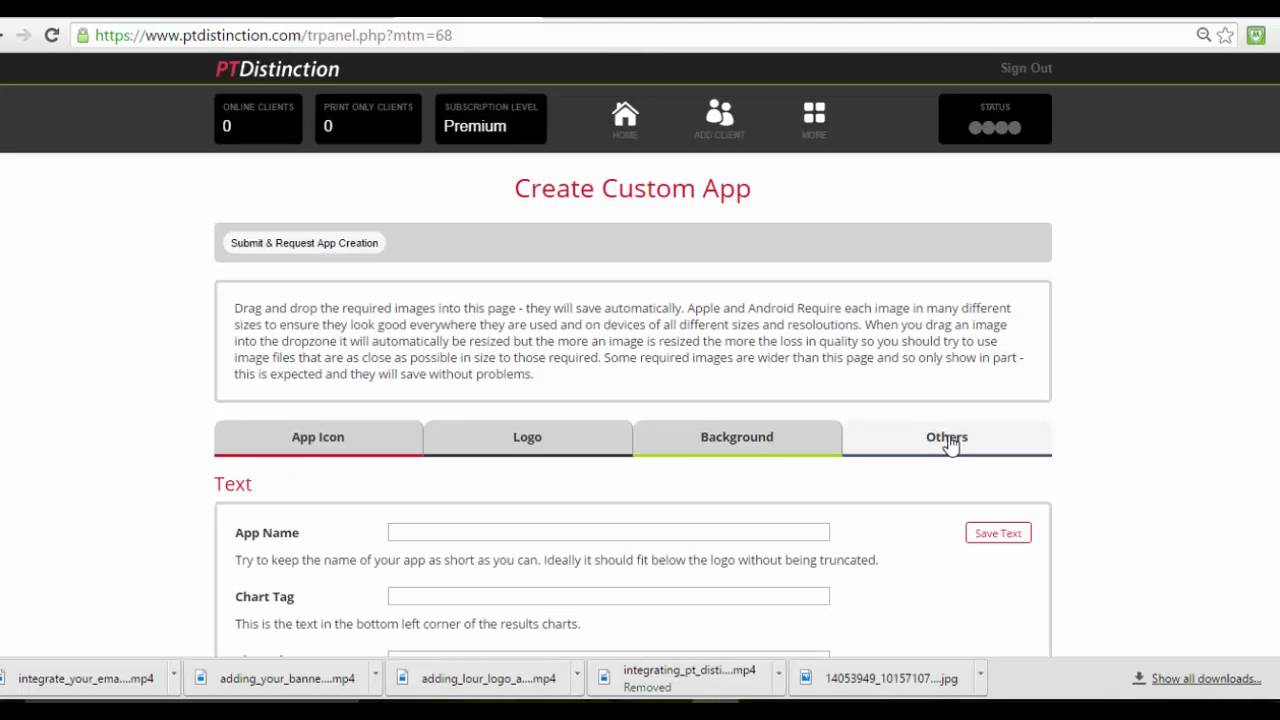The width and height of the screenshot is (1280, 720).
Task: Open Show all downloads link
Action: tap(1206, 678)
